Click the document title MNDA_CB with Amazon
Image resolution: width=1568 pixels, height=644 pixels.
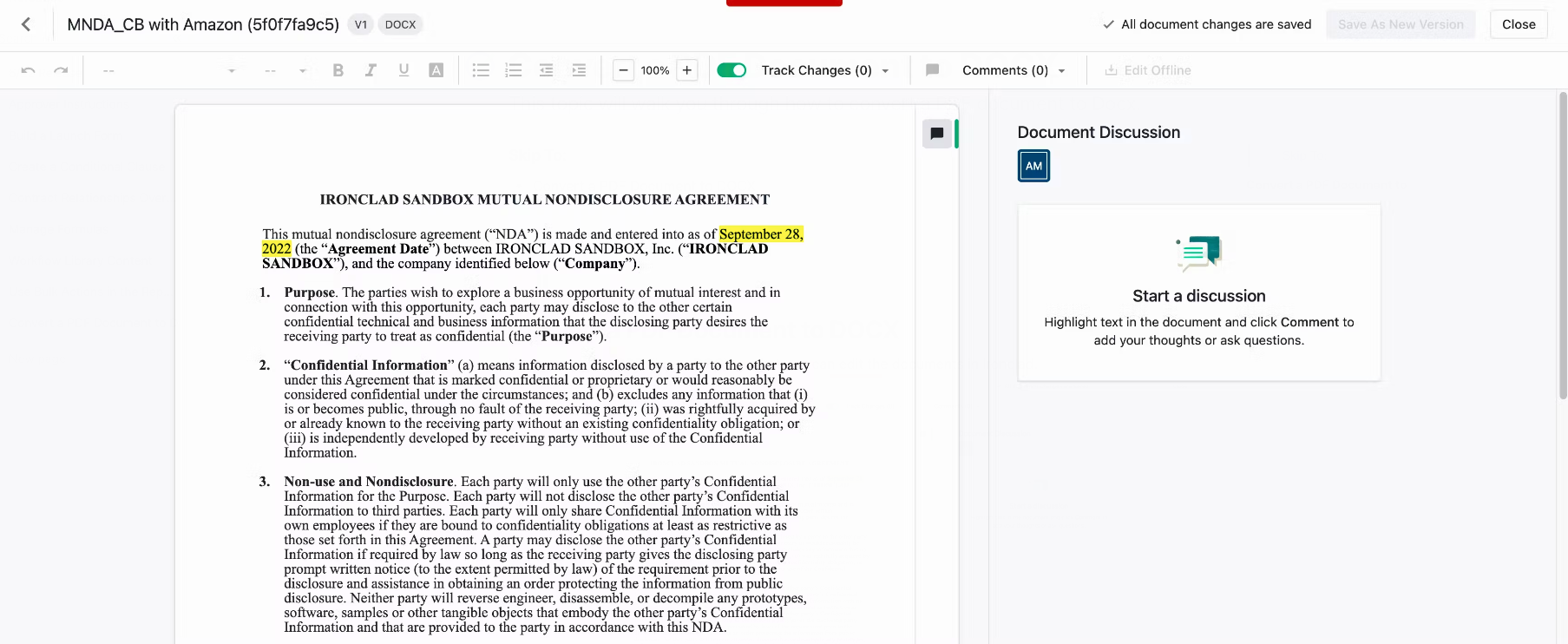click(203, 24)
